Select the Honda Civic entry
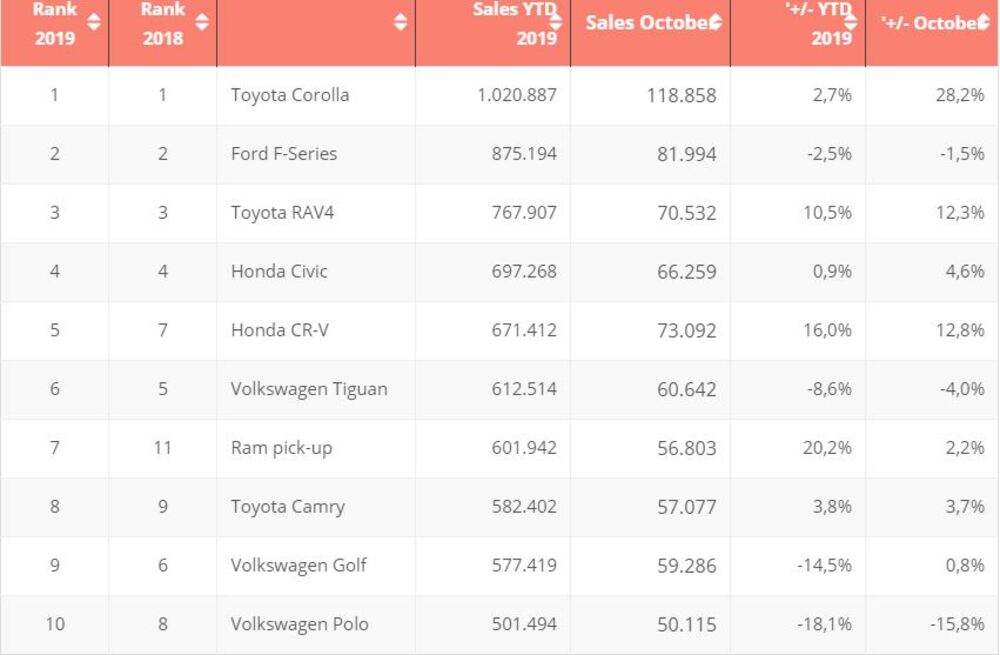 279,272
